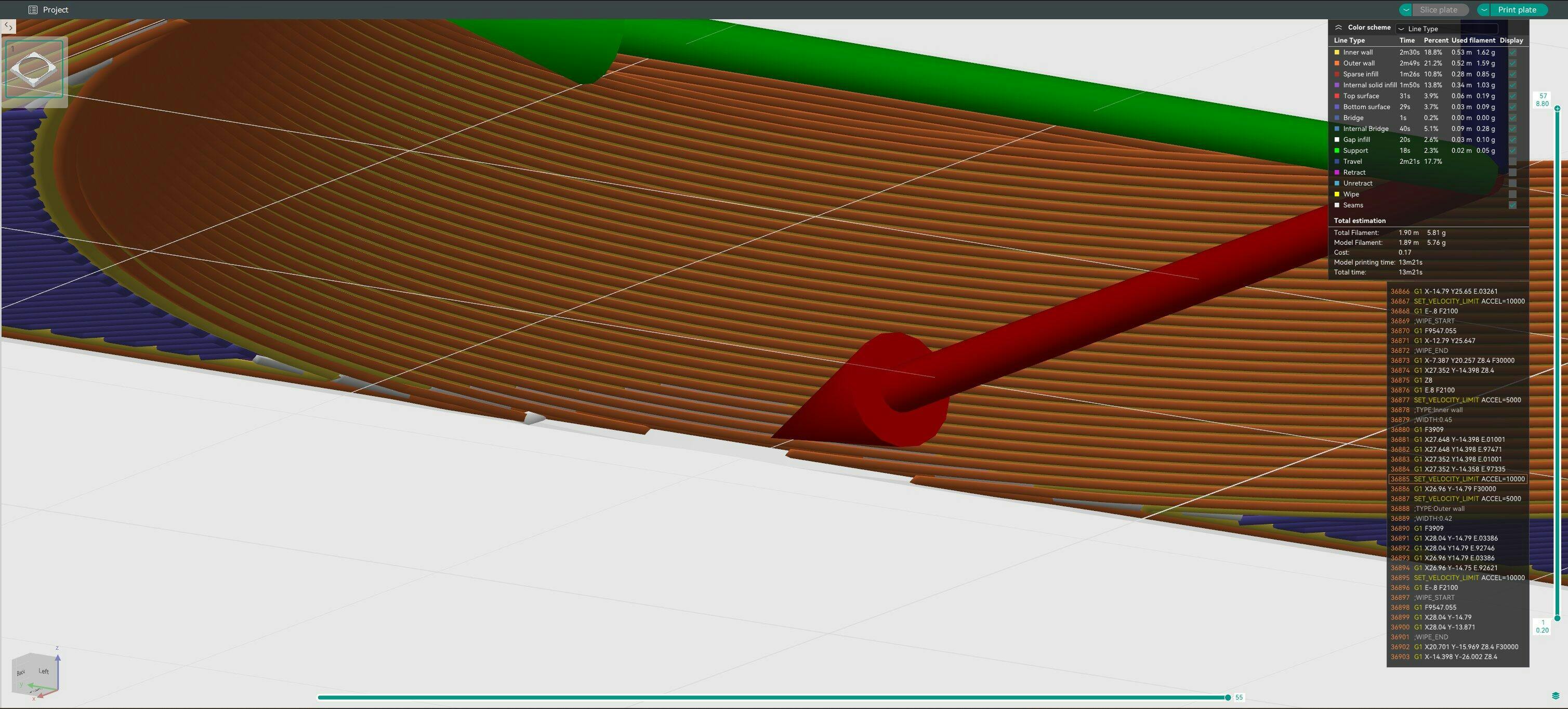Click the Project panel icon
Image resolution: width=1568 pixels, height=709 pixels.
click(33, 10)
